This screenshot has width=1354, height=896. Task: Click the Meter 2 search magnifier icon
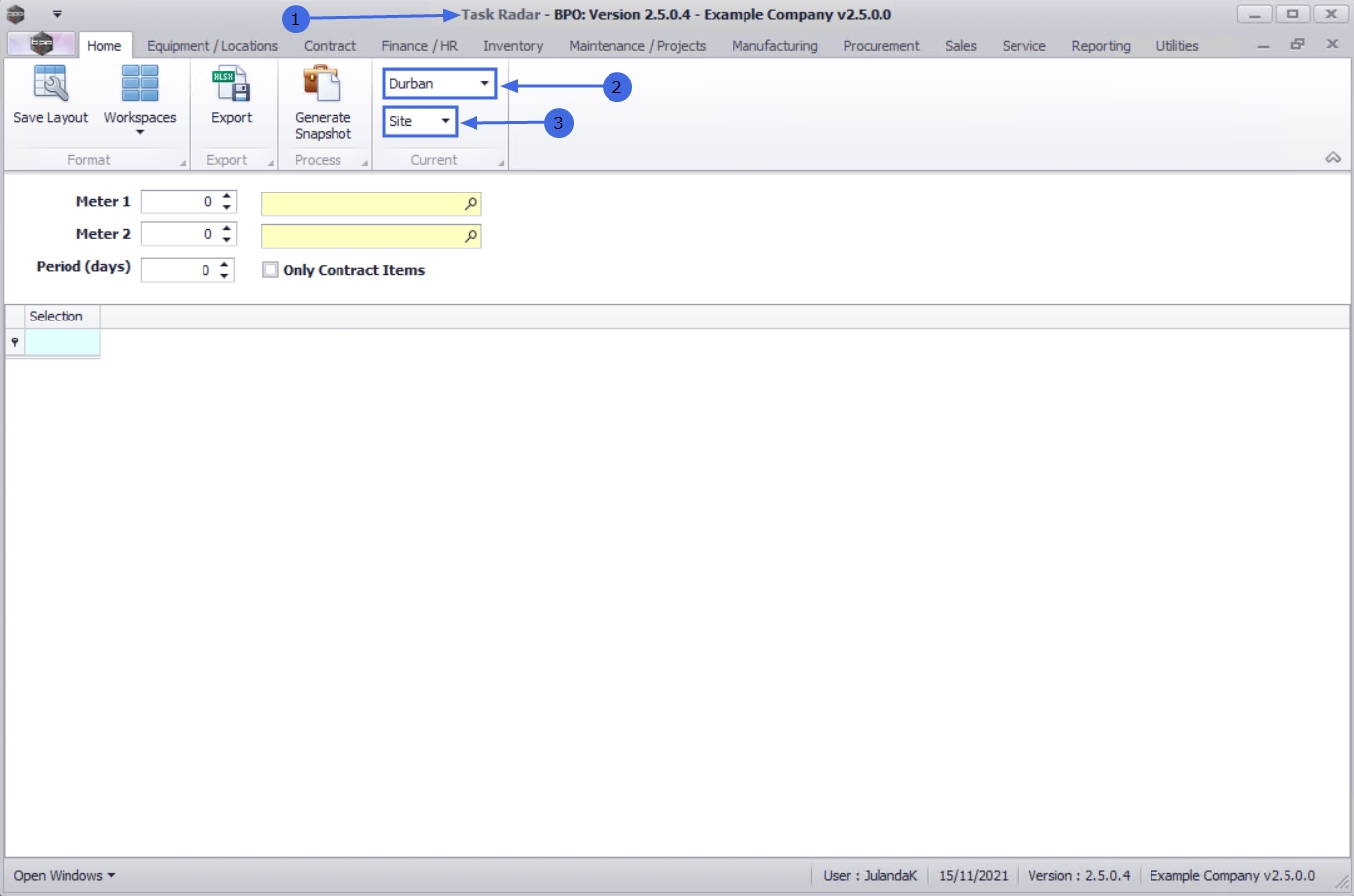tap(471, 236)
